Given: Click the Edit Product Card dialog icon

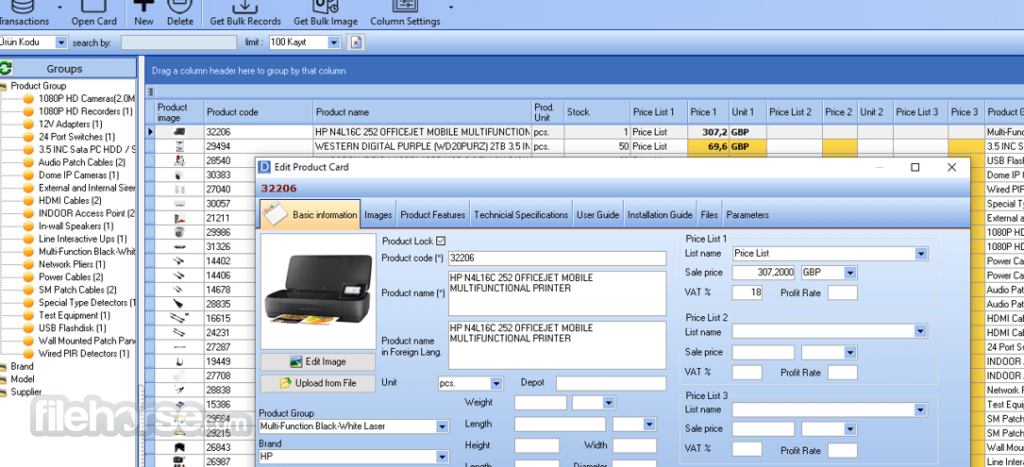Looking at the screenshot, I should (x=264, y=167).
